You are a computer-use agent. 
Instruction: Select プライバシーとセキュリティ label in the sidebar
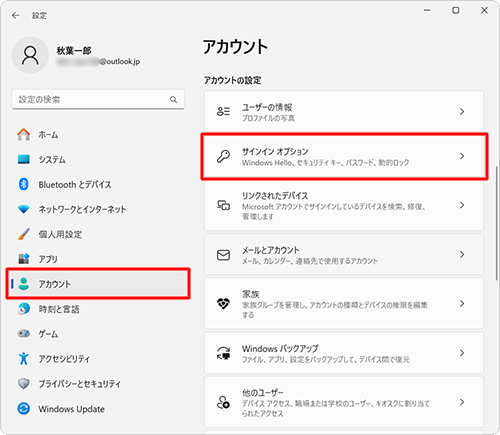tap(79, 384)
